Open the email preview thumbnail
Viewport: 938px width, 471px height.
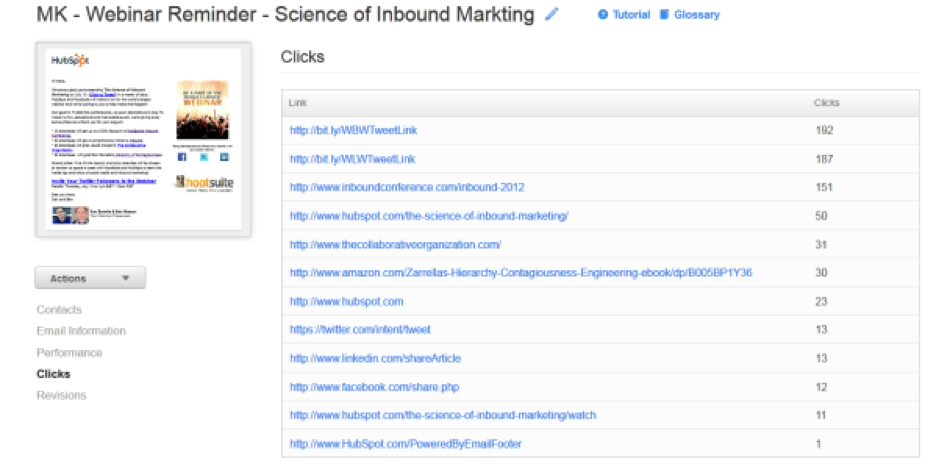click(144, 139)
